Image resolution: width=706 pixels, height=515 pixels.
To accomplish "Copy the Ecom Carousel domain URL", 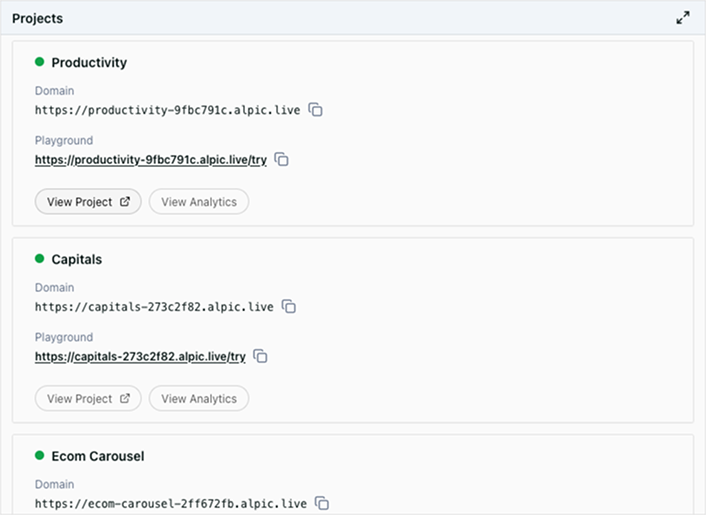I will click(x=322, y=504).
